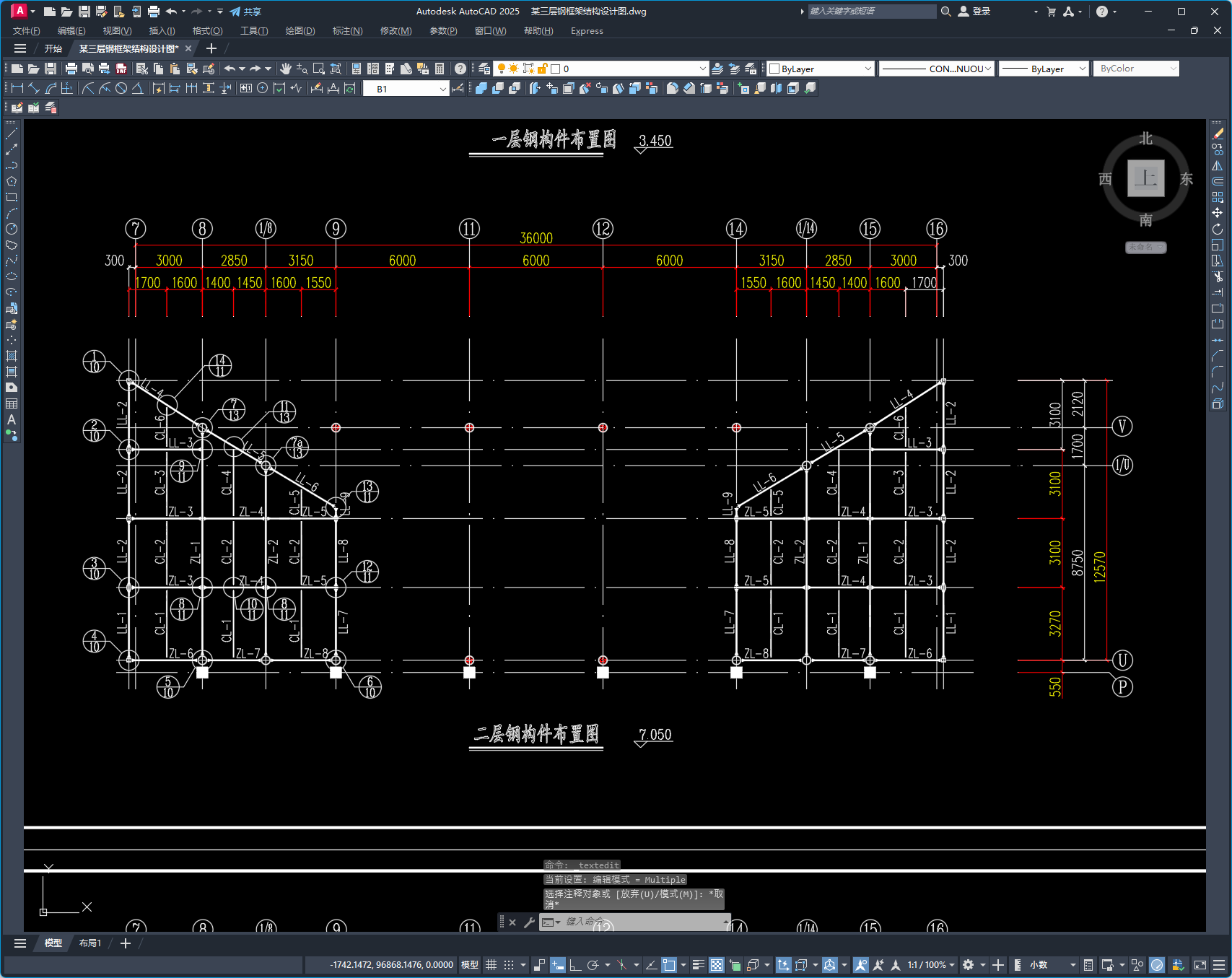The width and height of the screenshot is (1232, 978).
Task: Toggle ortho mode in status bar
Action: 575,965
